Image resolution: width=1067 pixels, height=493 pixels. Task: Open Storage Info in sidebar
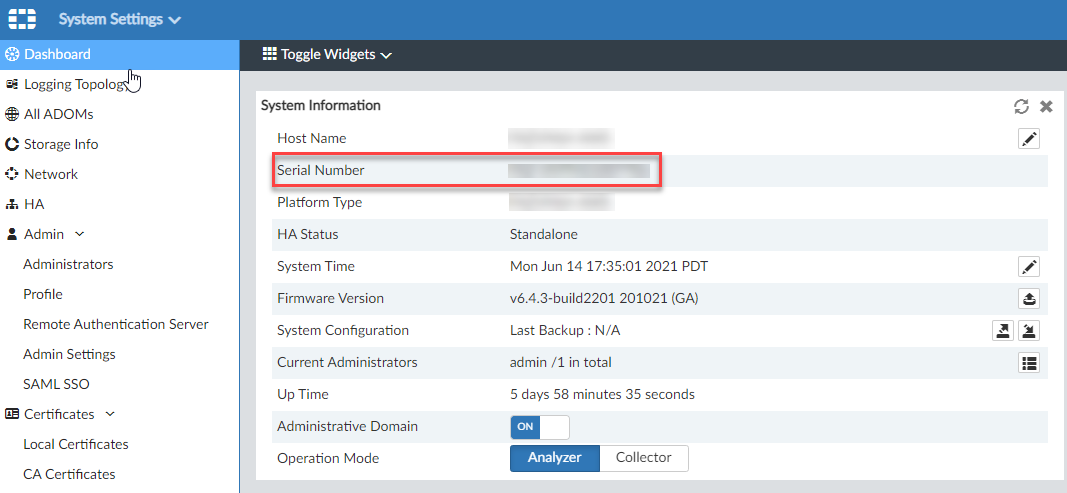(60, 144)
